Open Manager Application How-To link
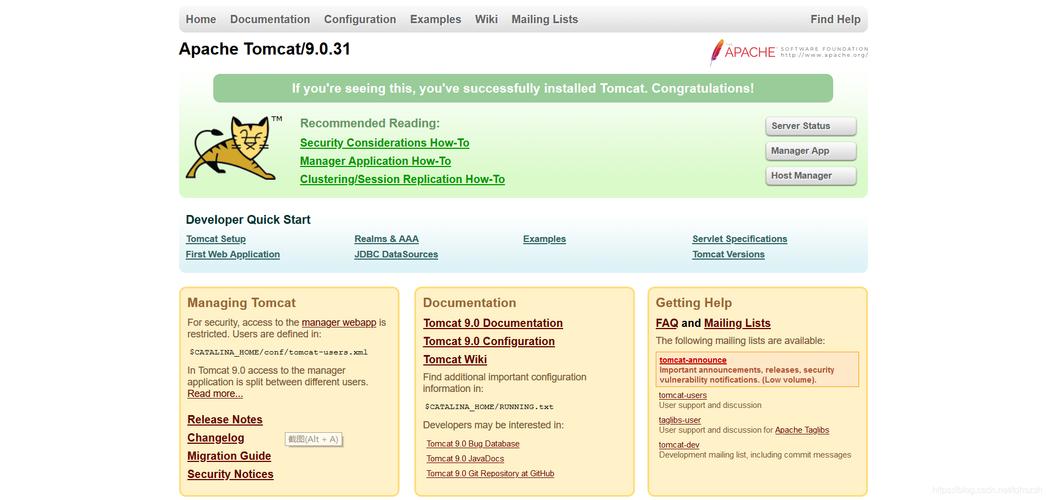The width and height of the screenshot is (1047, 500). tap(375, 161)
